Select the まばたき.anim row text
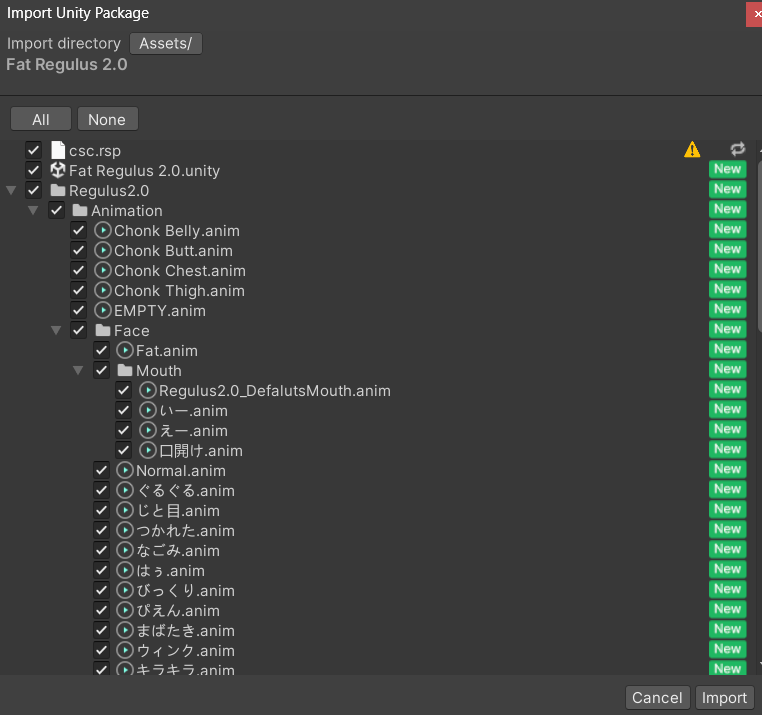The image size is (762, 715). 185,630
